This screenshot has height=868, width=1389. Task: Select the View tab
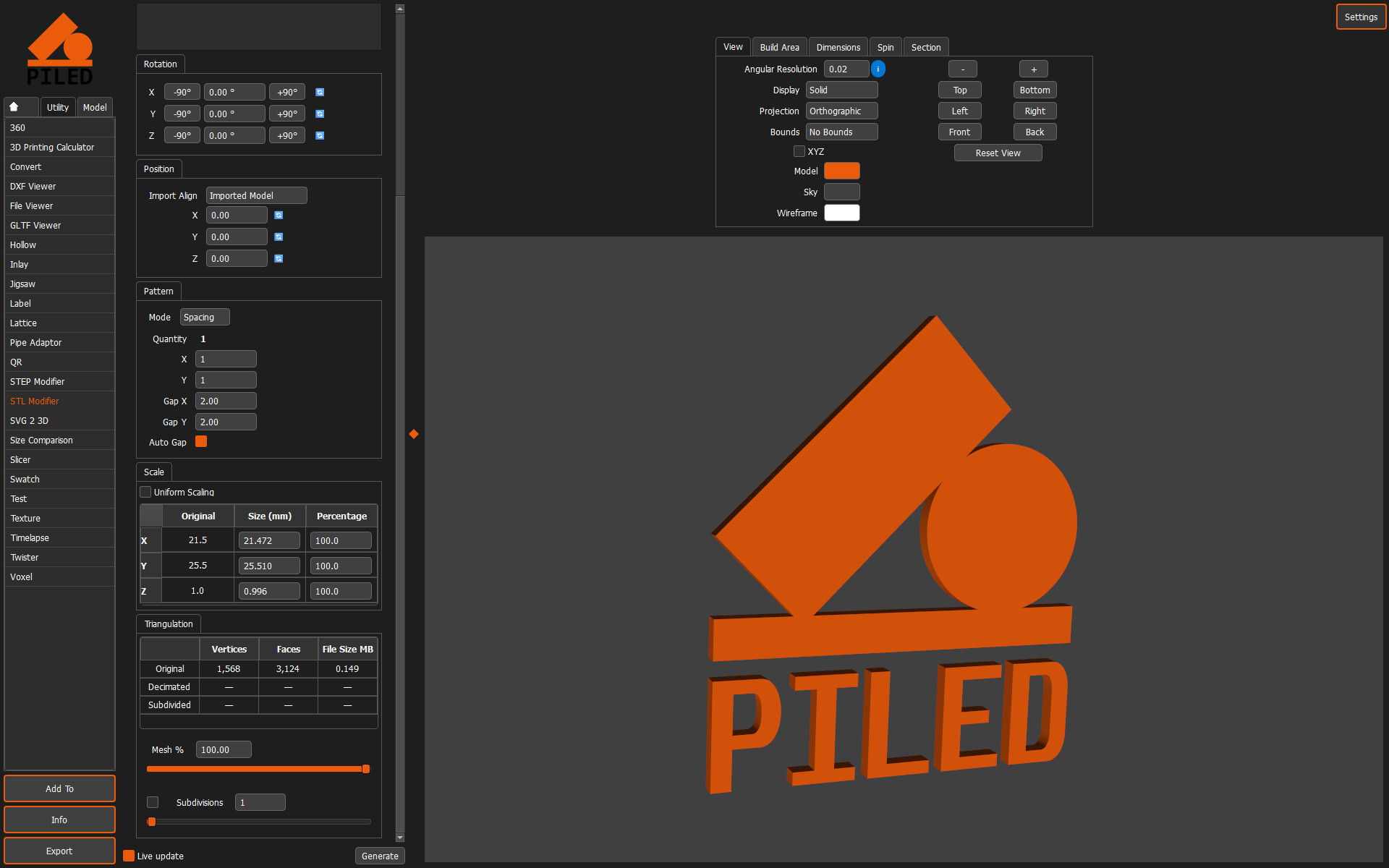coord(733,47)
